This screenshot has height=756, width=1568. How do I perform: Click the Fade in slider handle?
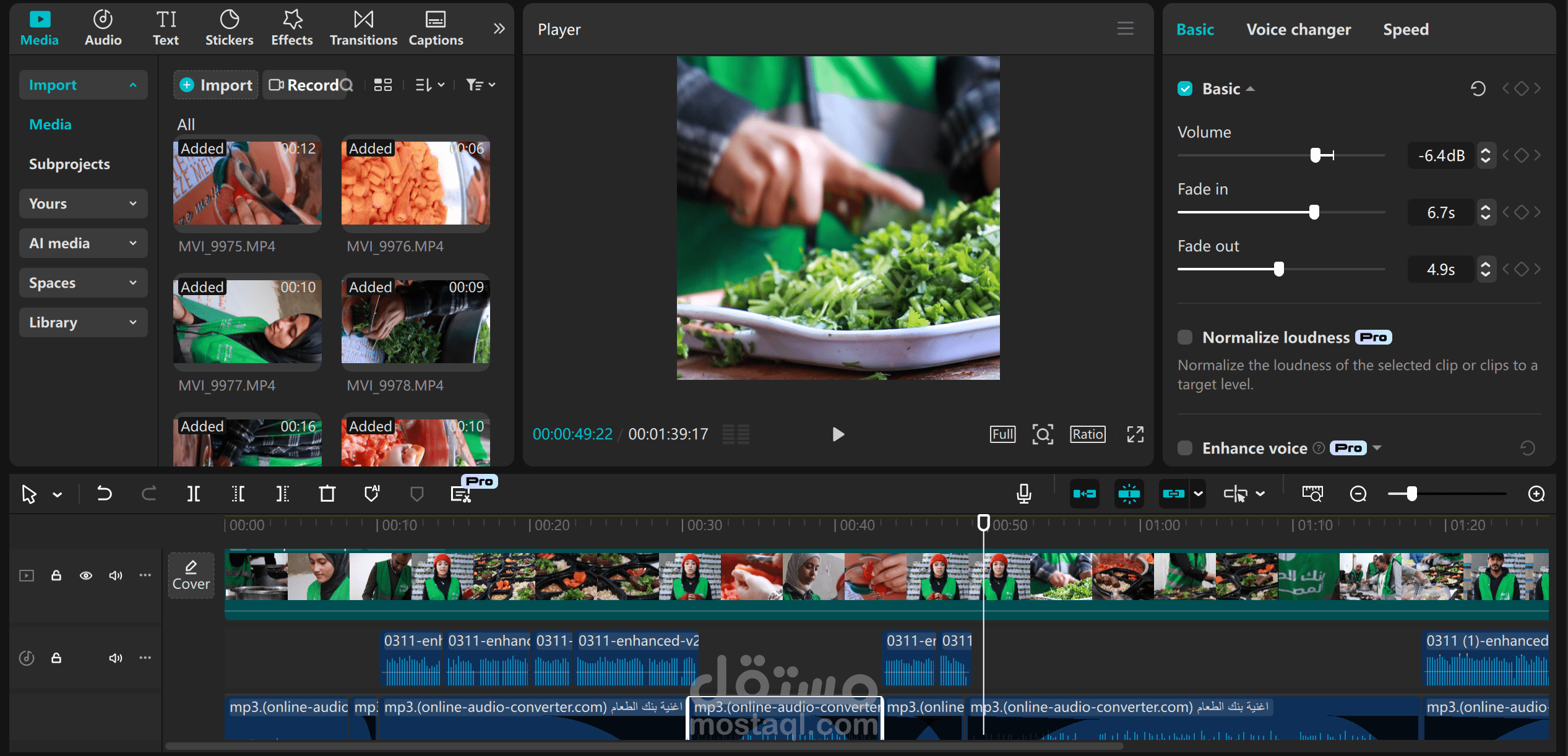click(x=1314, y=212)
